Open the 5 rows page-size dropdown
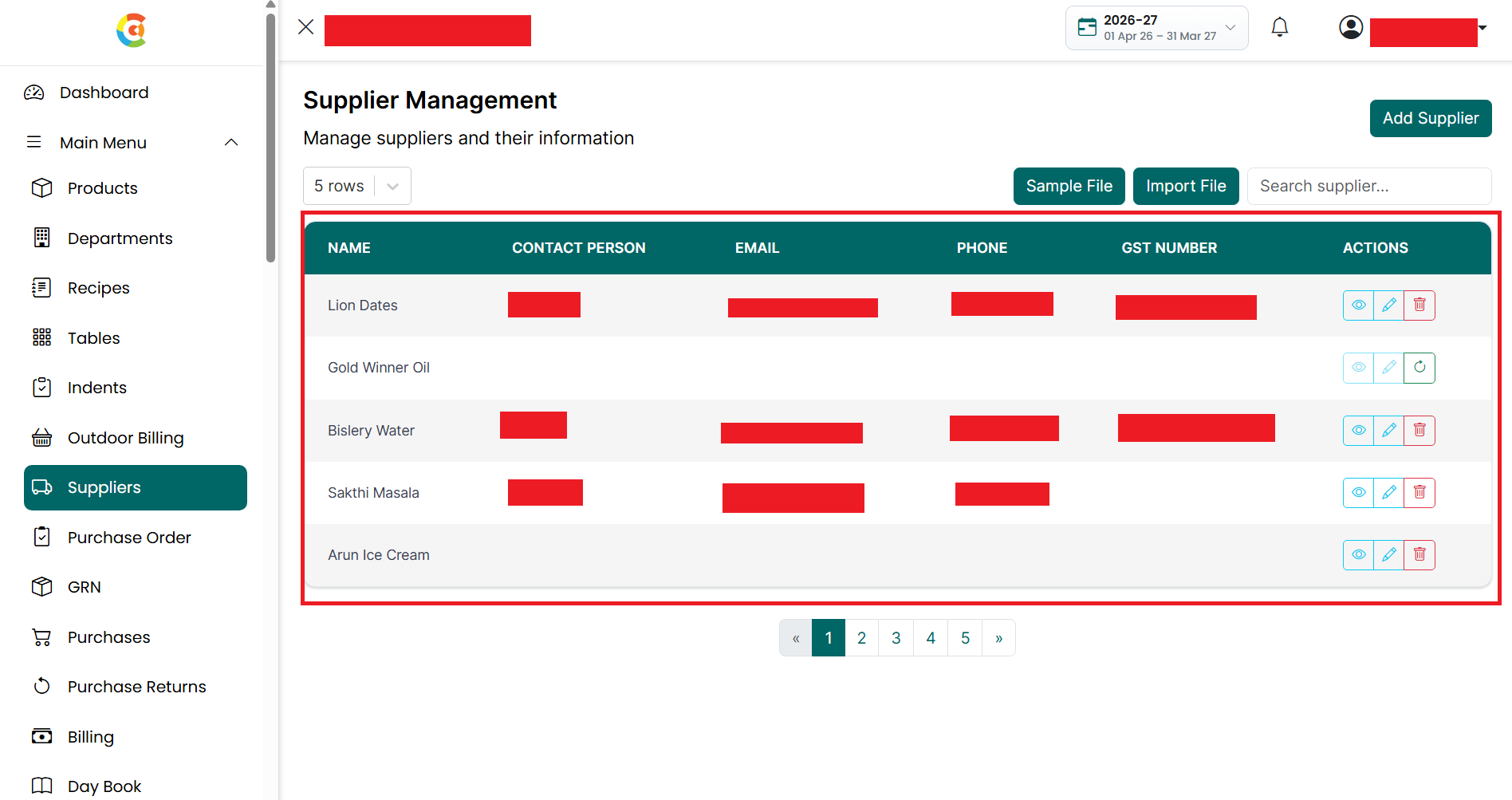Screen dimensions: 1512x800 click(x=357, y=186)
